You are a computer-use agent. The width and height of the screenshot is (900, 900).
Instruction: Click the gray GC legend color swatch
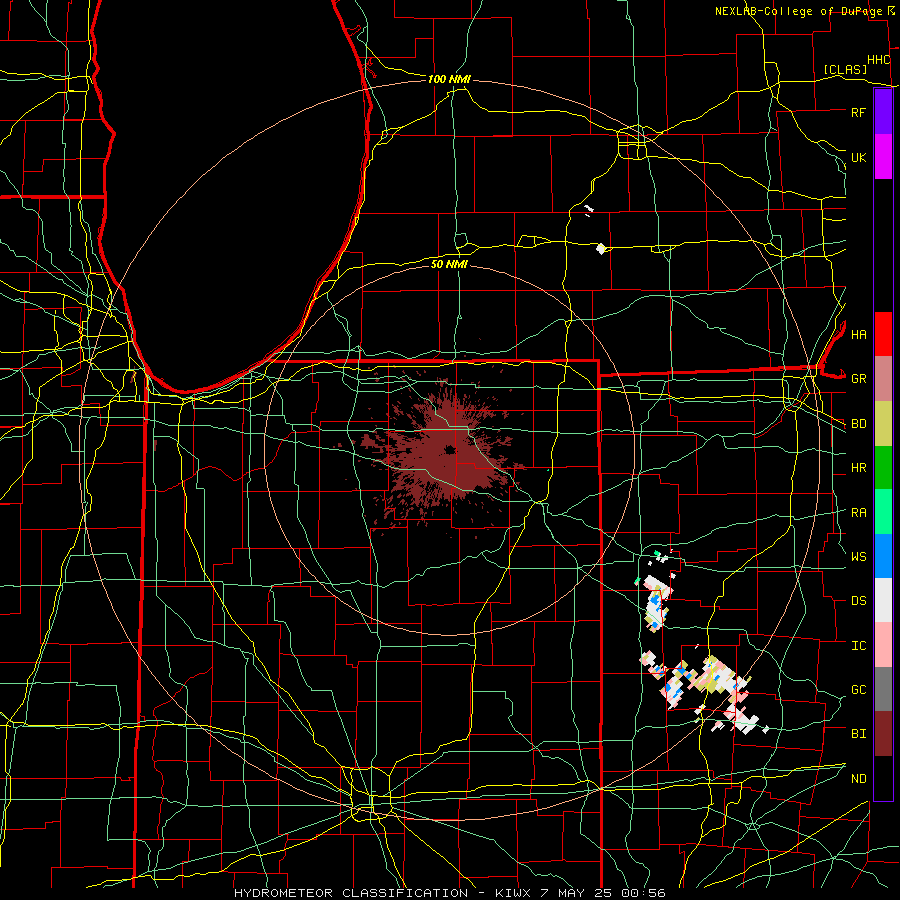pos(883,689)
